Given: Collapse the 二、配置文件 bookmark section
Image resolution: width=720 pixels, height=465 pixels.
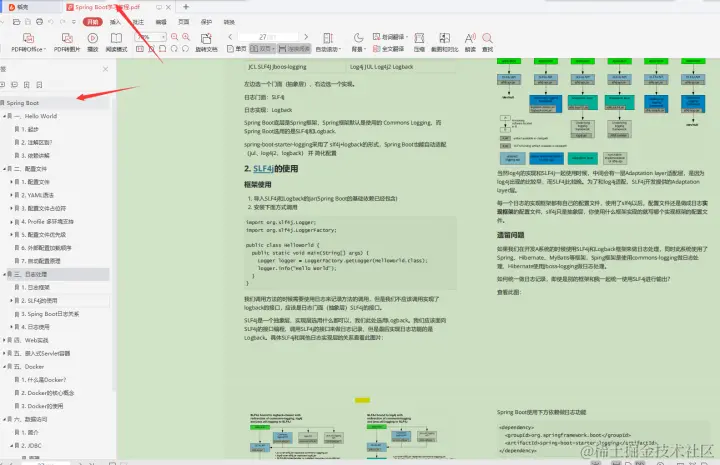Looking at the screenshot, I should 4,169.
